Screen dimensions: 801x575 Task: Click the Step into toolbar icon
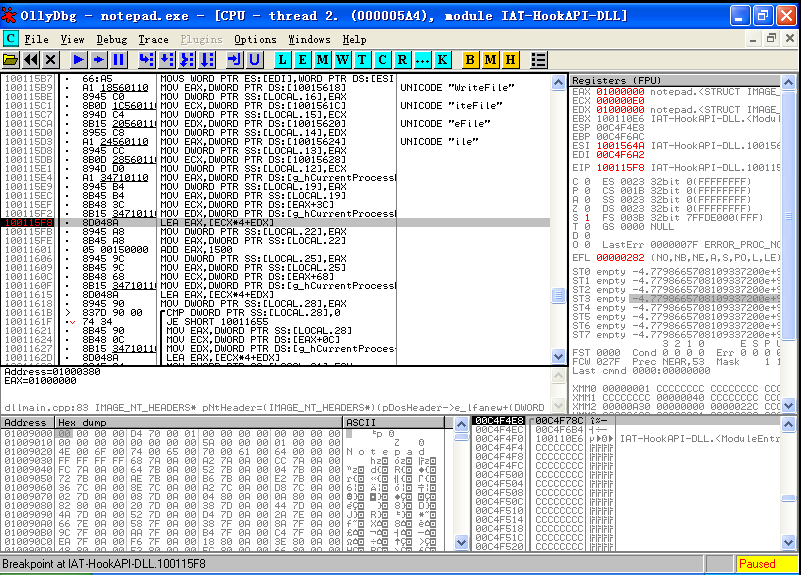(146, 60)
